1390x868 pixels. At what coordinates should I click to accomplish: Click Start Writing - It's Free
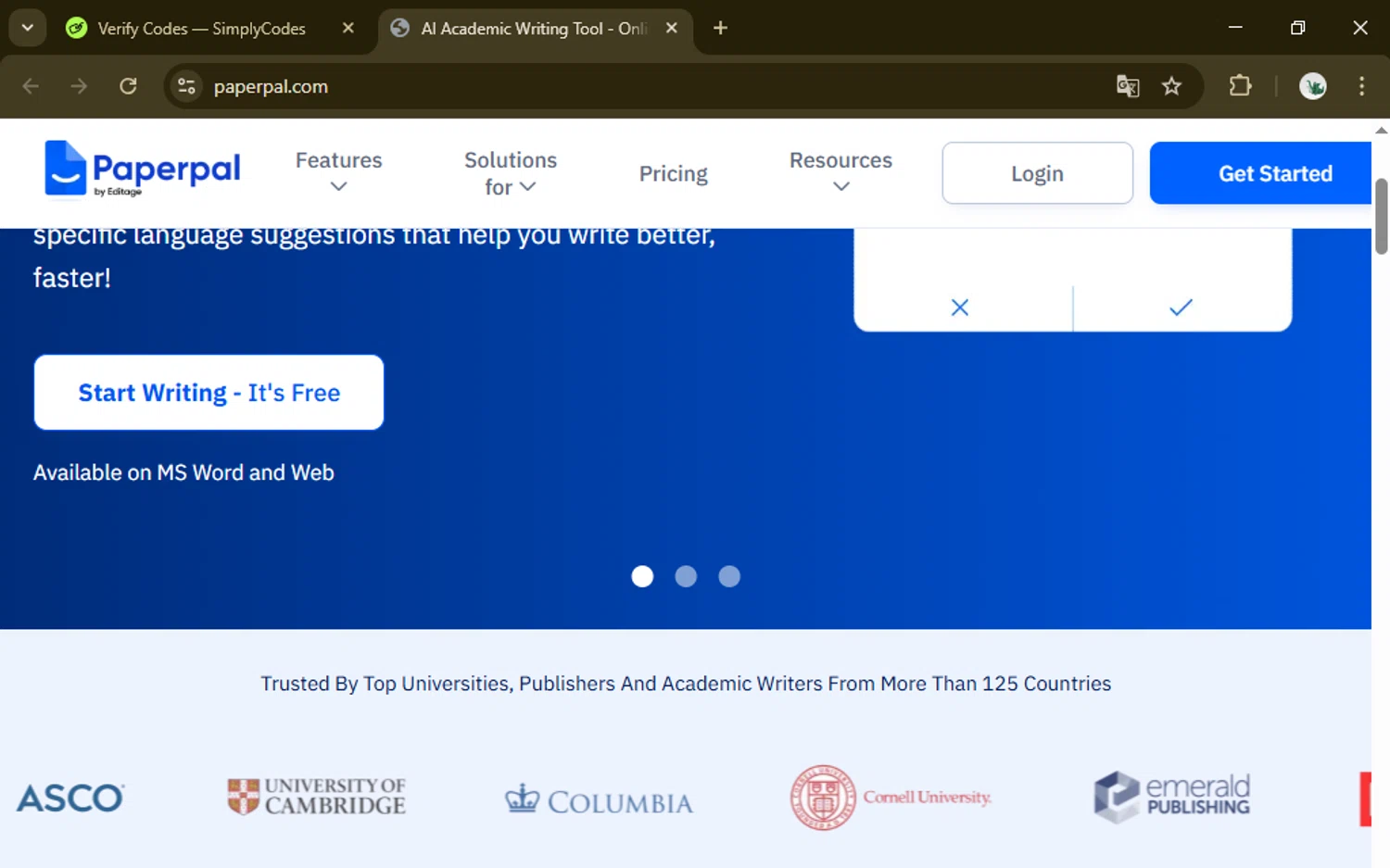(208, 393)
